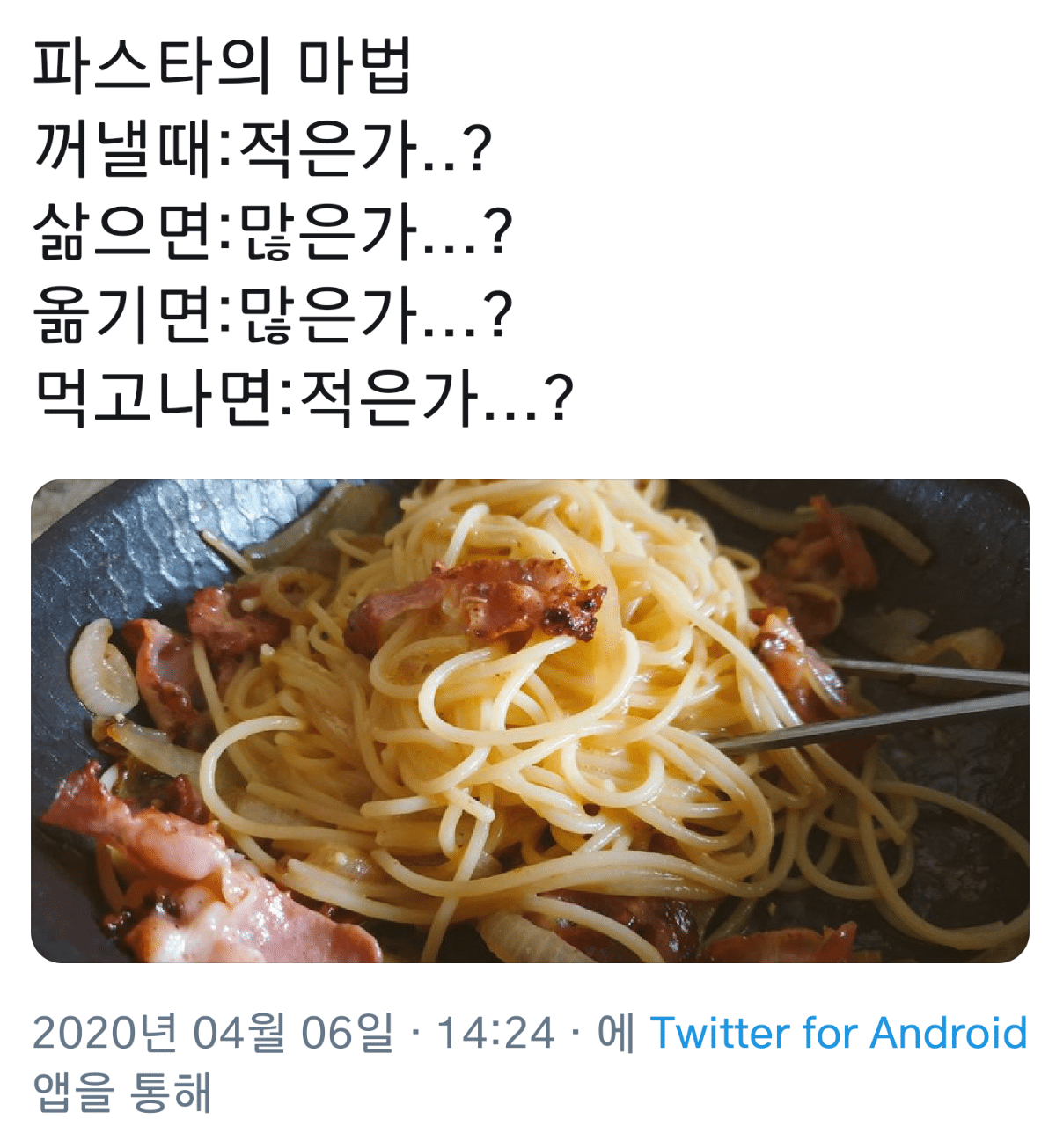Click the line 삶으면:많은가...?

273,232
